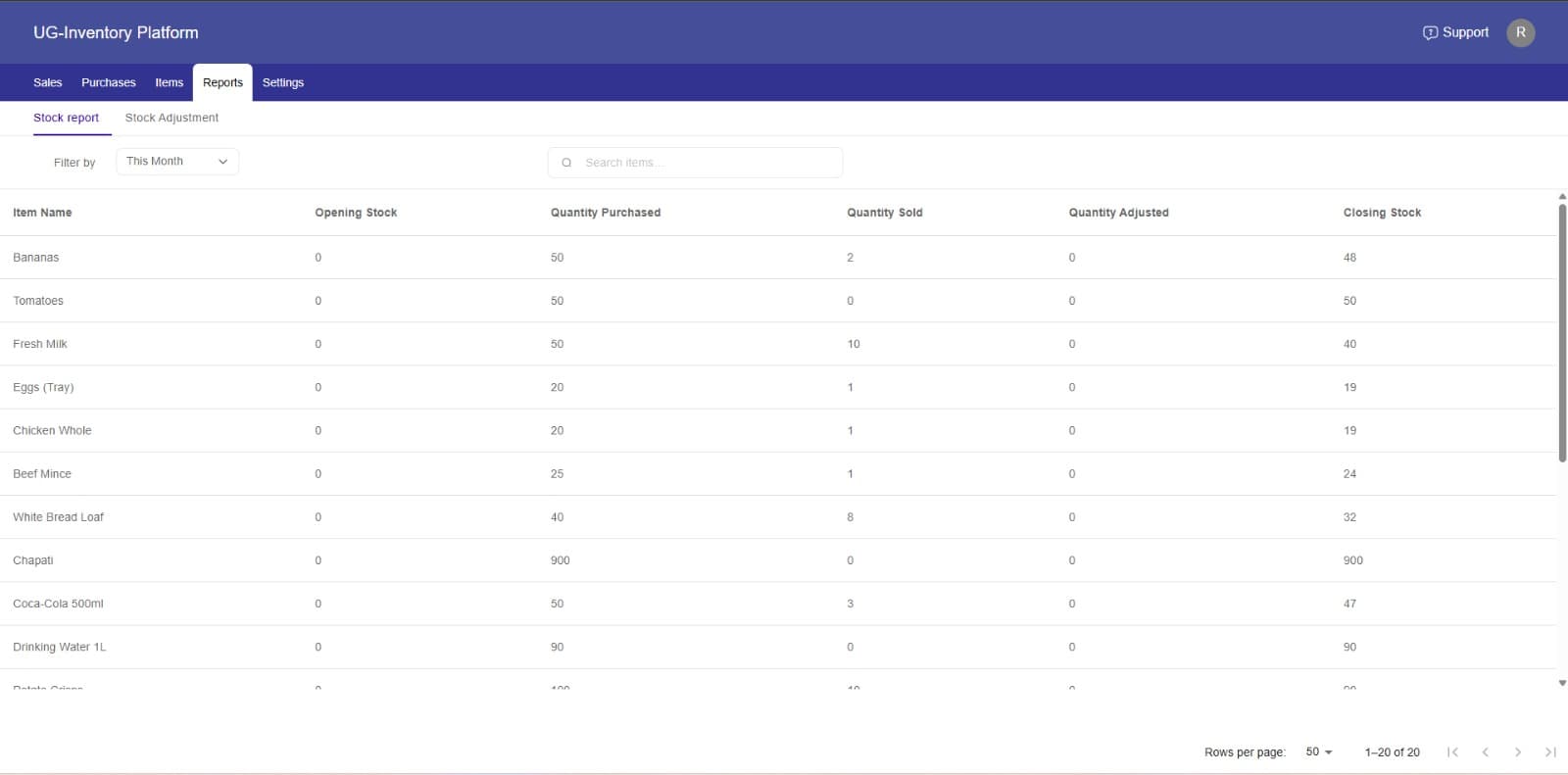Select the Beef Mince row name
Screen dimensions: 1568x775
[x=42, y=473]
